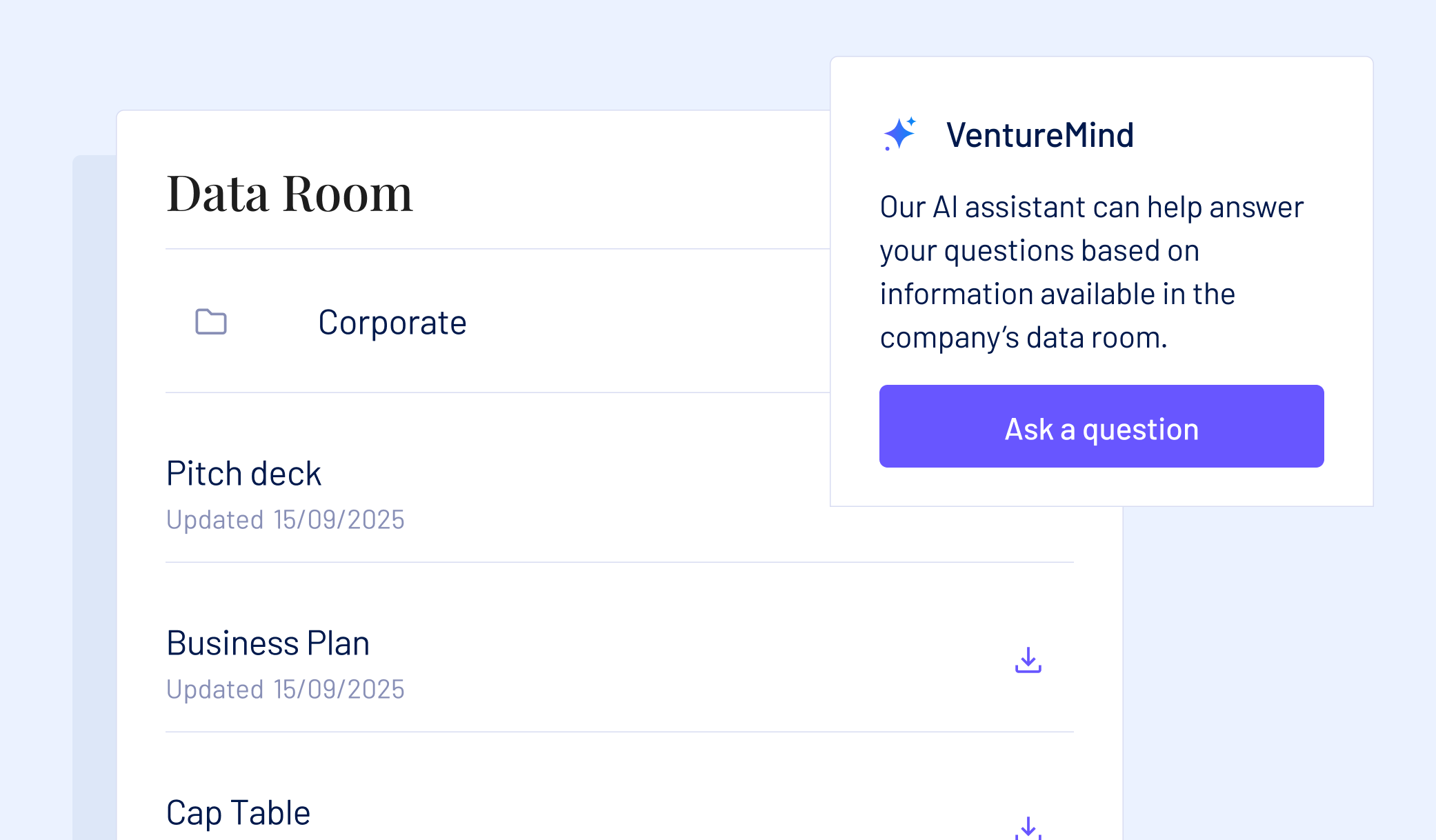Viewport: 1436px width, 840px height.
Task: Open the Corporate folder icon
Action: 211,321
